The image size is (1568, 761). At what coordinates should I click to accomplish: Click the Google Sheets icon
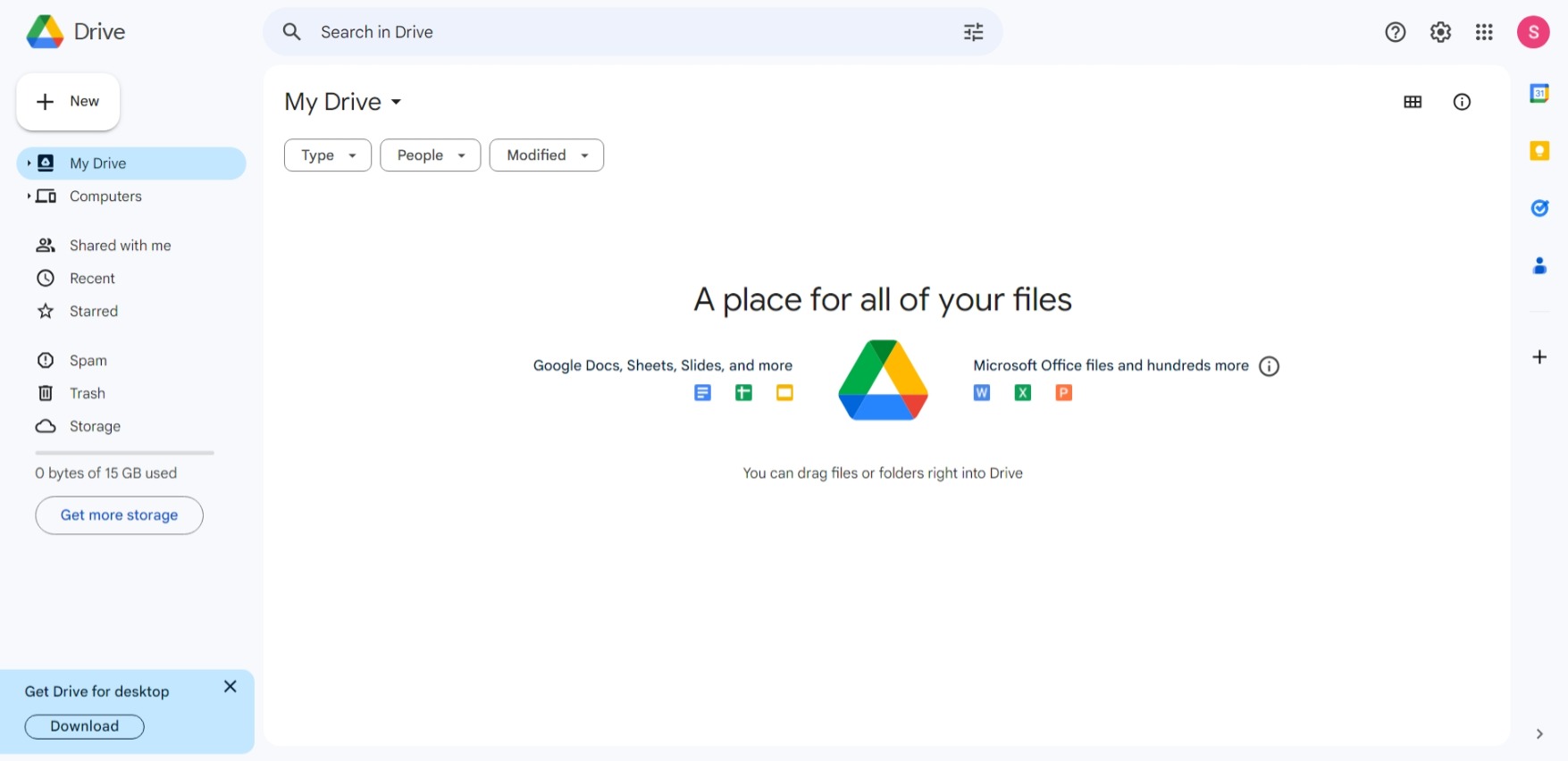[743, 392]
